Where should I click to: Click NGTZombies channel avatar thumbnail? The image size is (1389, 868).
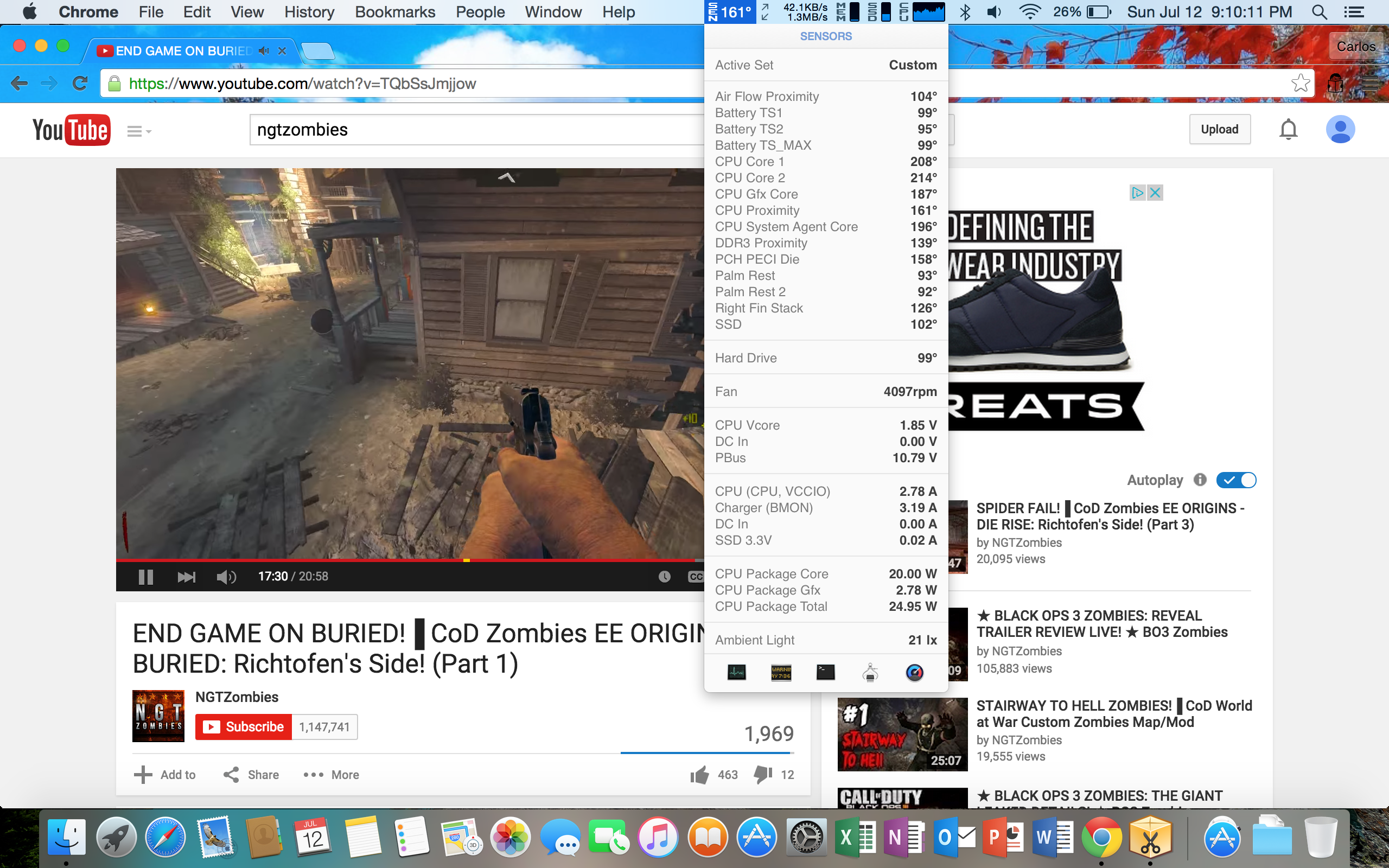click(x=158, y=716)
